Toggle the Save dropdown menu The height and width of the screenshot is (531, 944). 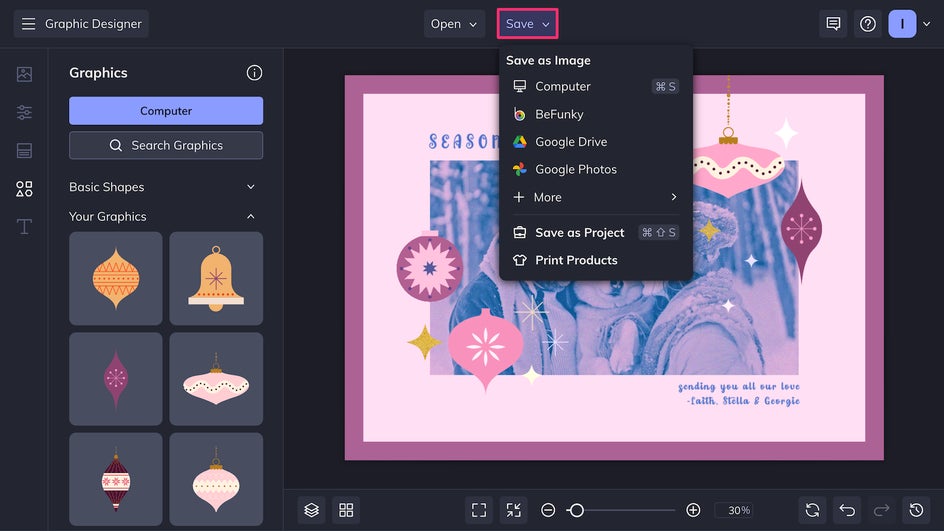coord(527,24)
